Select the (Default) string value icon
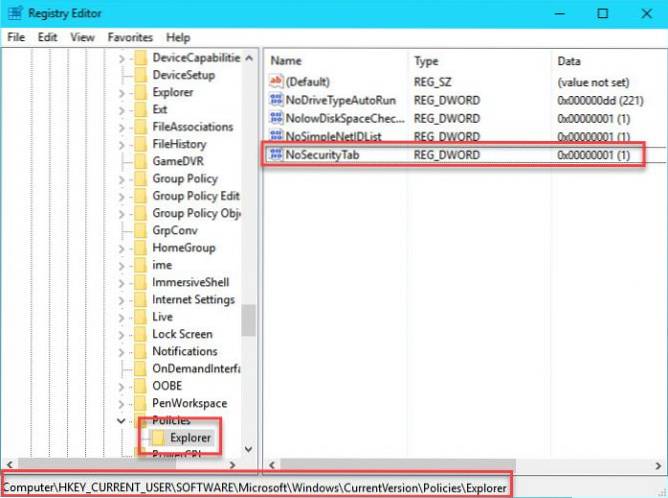Screen dimensions: 668x498 point(277,81)
